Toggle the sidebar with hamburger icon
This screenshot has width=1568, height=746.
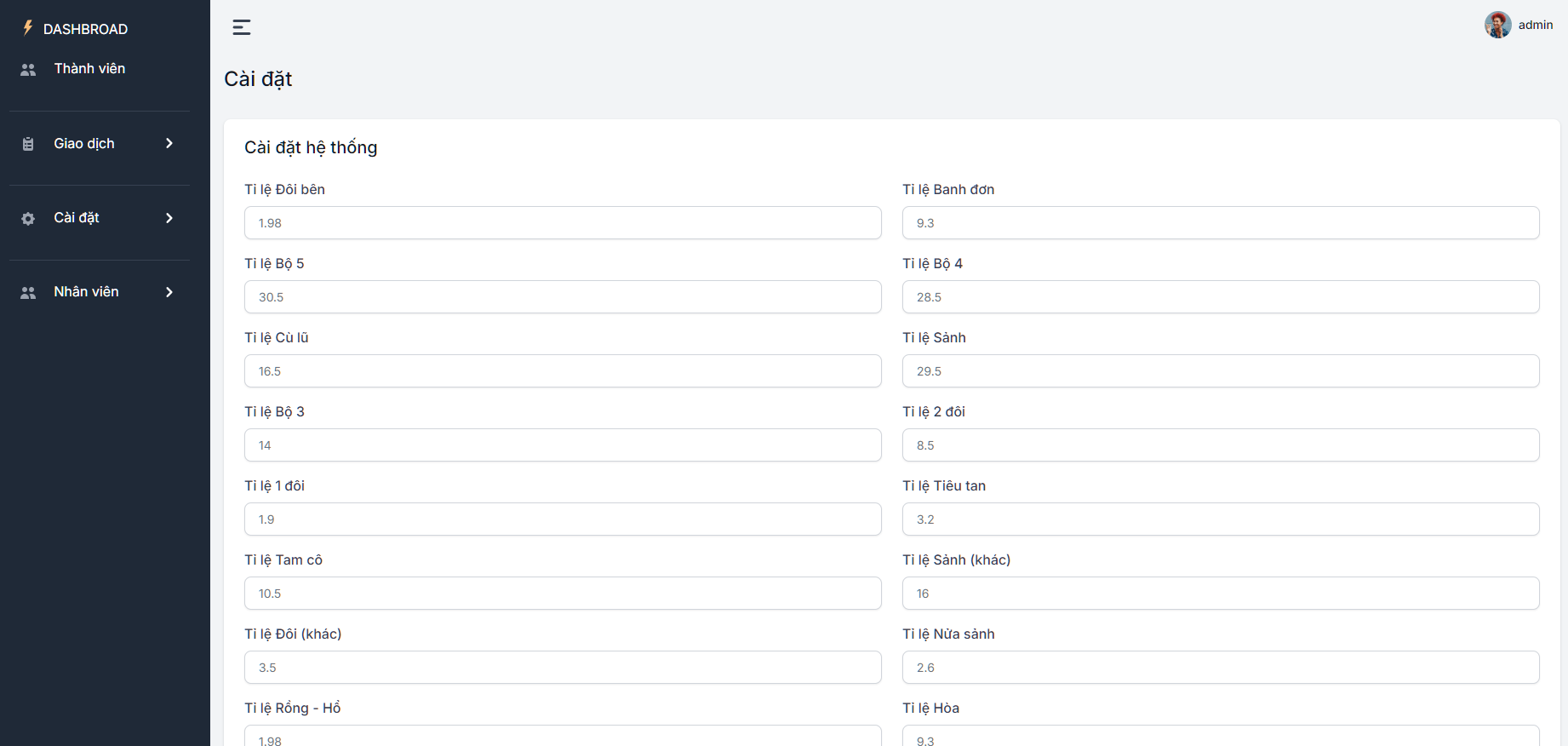242,27
